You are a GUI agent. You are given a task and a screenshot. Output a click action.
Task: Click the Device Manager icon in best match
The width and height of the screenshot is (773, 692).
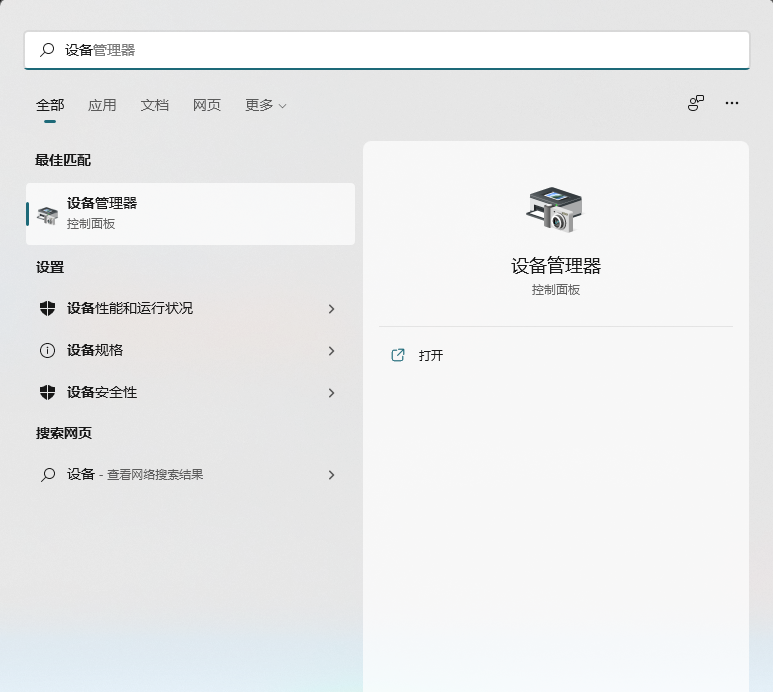(x=47, y=214)
